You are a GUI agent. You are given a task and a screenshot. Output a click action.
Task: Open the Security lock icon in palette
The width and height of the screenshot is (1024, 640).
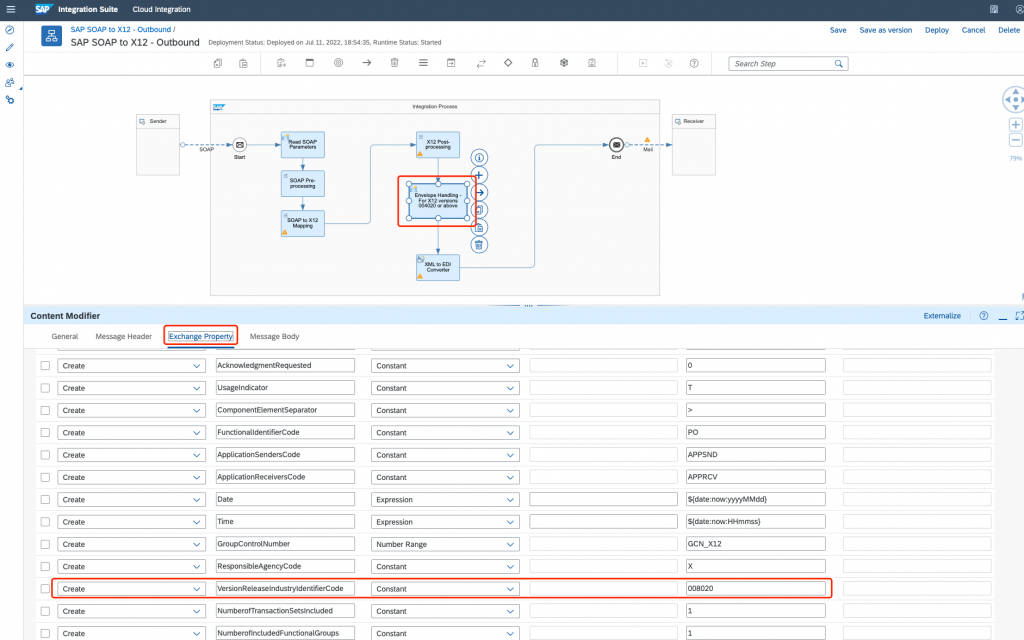535,63
